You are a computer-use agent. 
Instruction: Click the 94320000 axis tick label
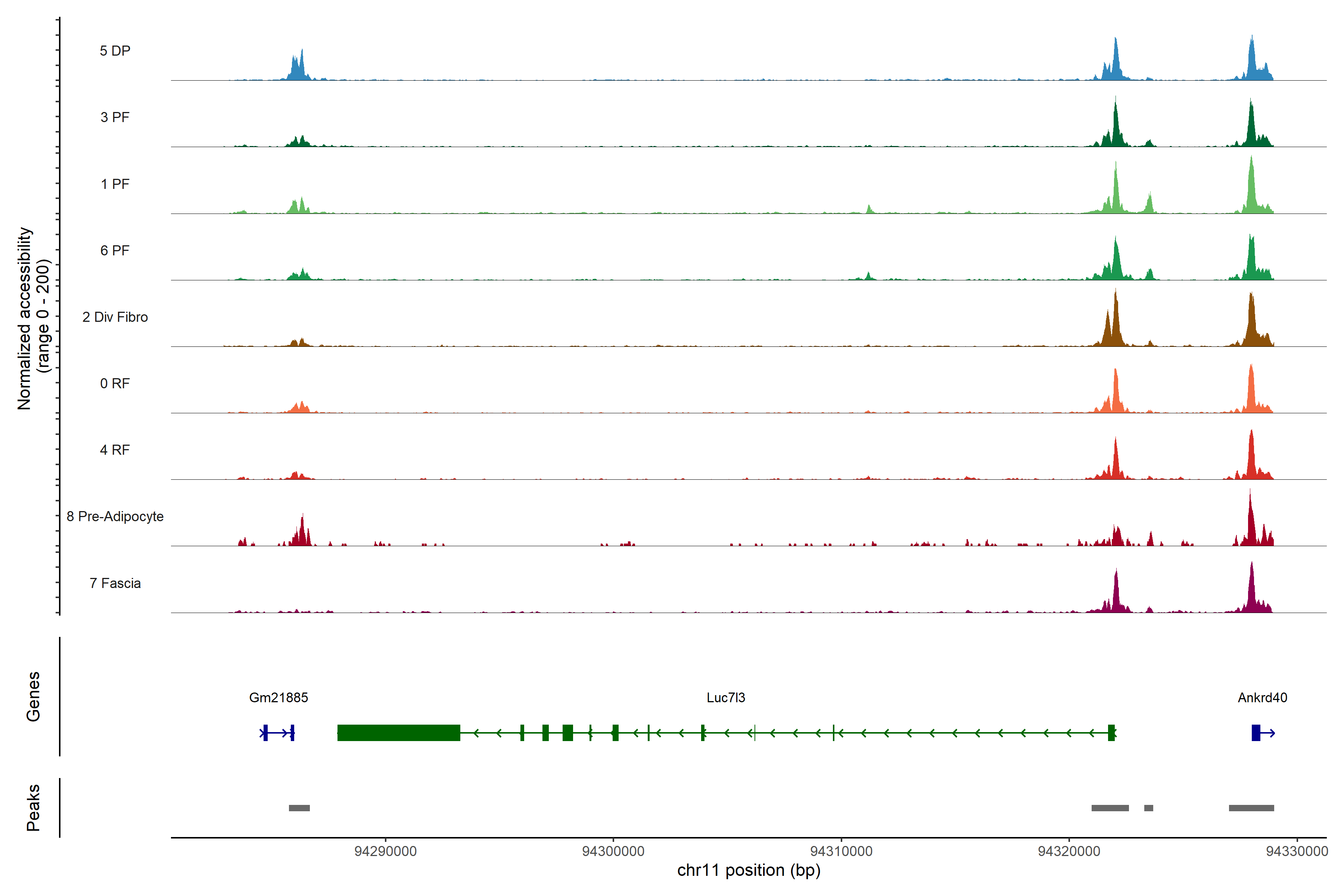[x=1069, y=851]
